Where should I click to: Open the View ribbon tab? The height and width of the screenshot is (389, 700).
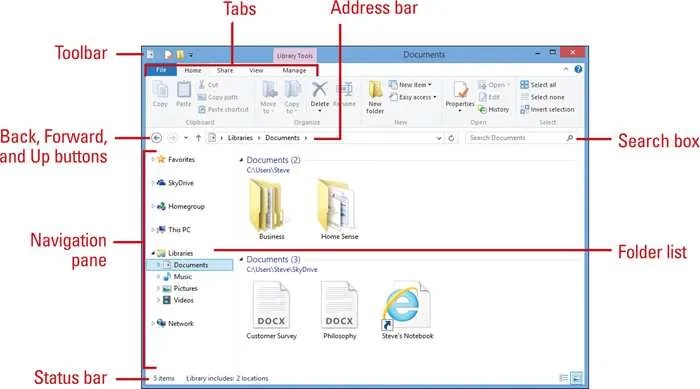pos(256,70)
